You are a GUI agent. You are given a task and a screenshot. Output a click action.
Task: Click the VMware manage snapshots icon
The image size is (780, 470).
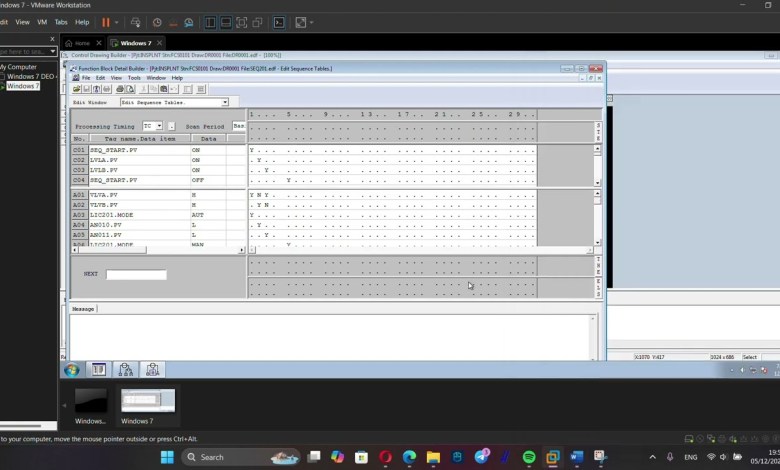[x=189, y=22]
